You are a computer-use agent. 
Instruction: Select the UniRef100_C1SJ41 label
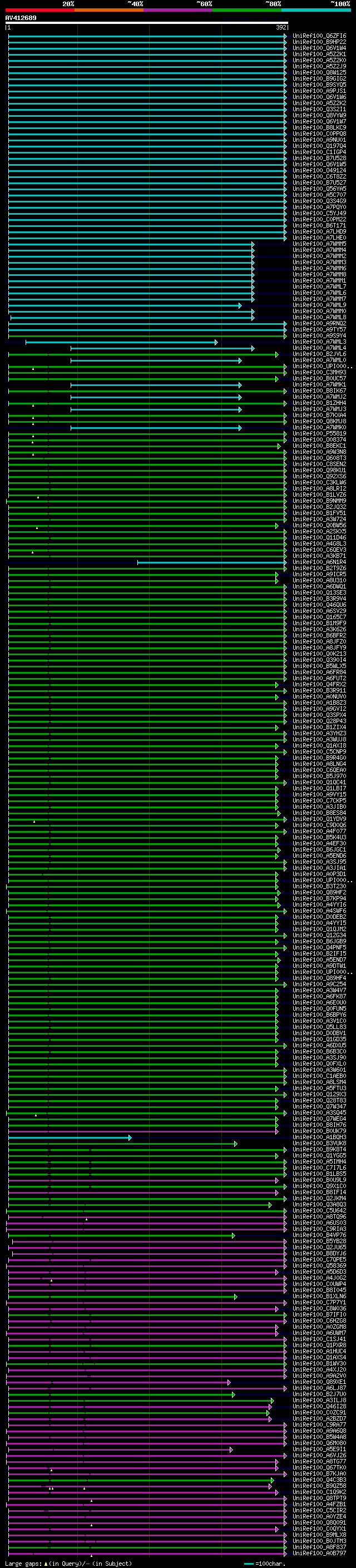(319, 1339)
